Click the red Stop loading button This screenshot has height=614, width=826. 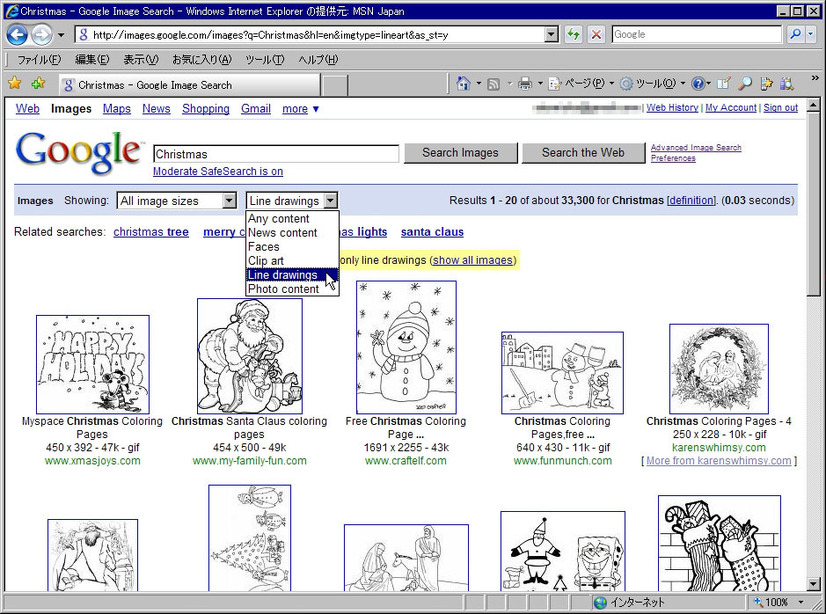click(596, 35)
